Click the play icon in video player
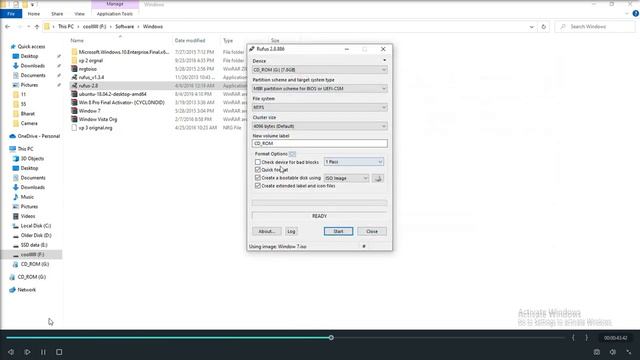The height and width of the screenshot is (360, 640). (27, 352)
